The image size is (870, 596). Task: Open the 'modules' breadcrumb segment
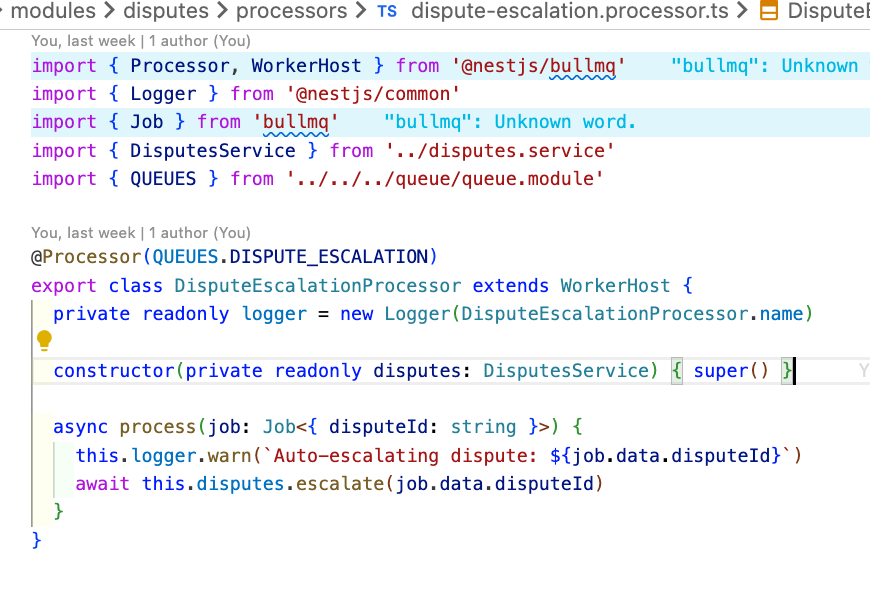pos(53,11)
